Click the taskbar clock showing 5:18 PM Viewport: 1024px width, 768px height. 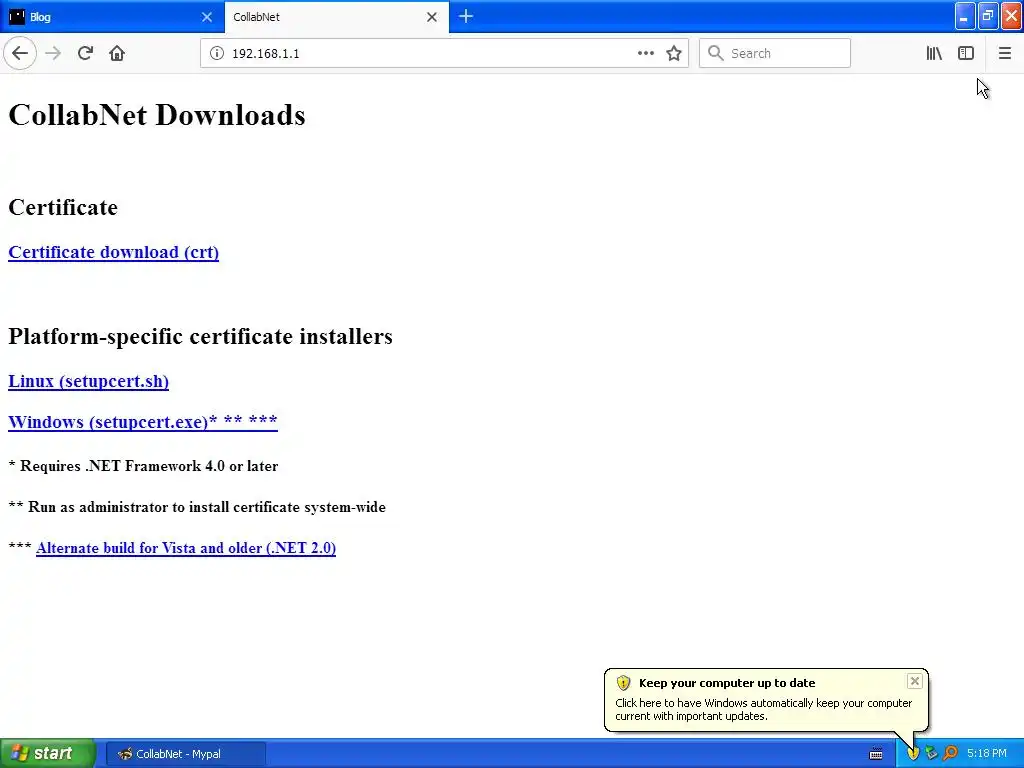tap(987, 754)
